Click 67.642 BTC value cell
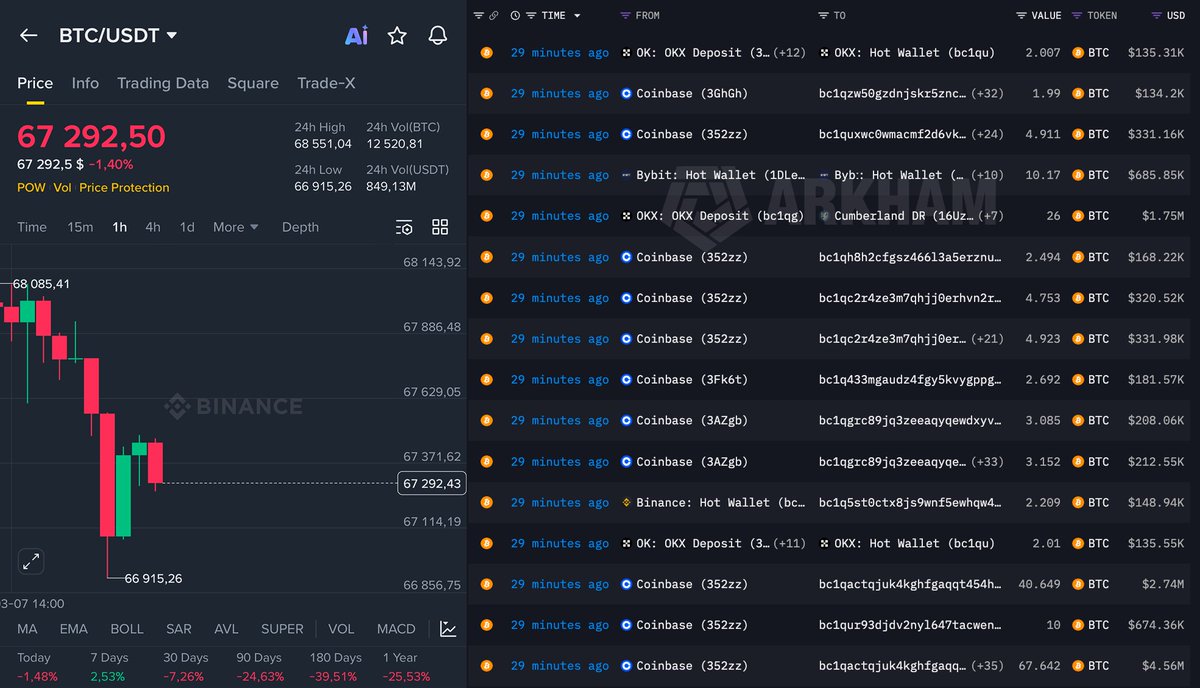The image size is (1200, 688). (1040, 666)
